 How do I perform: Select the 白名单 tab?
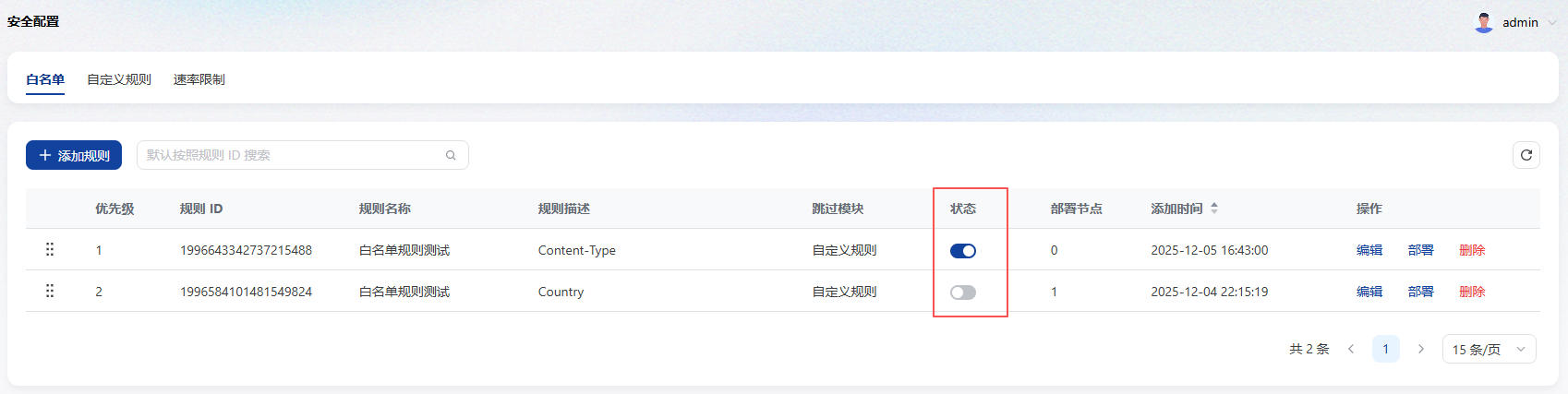tap(45, 79)
